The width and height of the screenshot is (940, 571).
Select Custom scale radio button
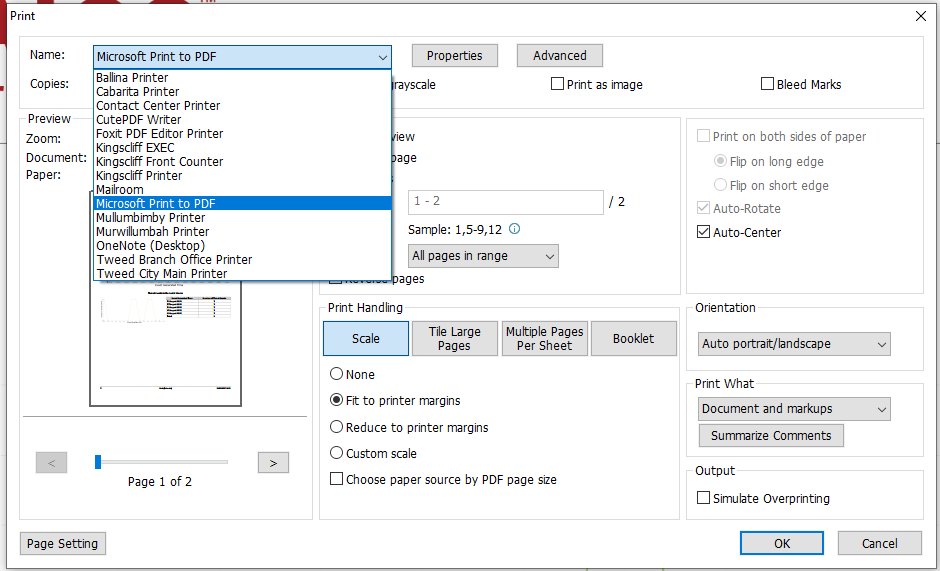[x=336, y=453]
